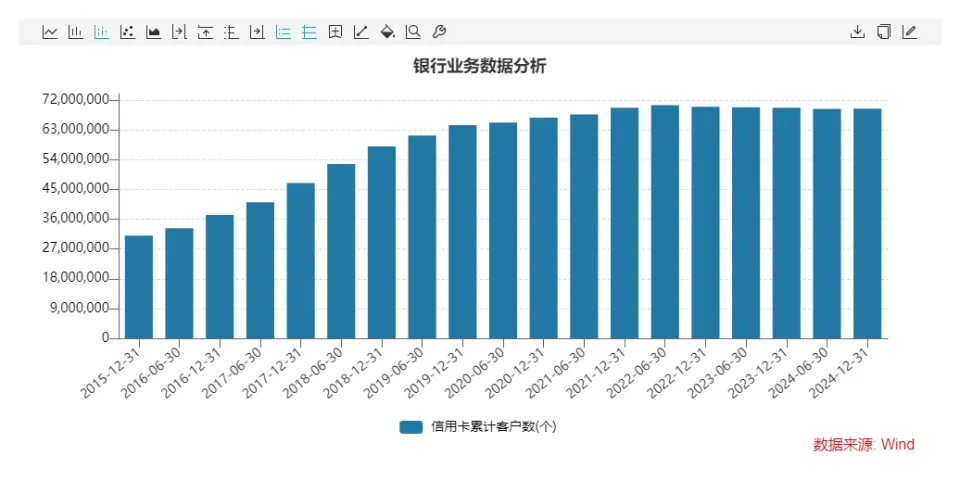The height and width of the screenshot is (481, 960).
Task: Select the bar for 2017-06-30
Action: point(260,270)
